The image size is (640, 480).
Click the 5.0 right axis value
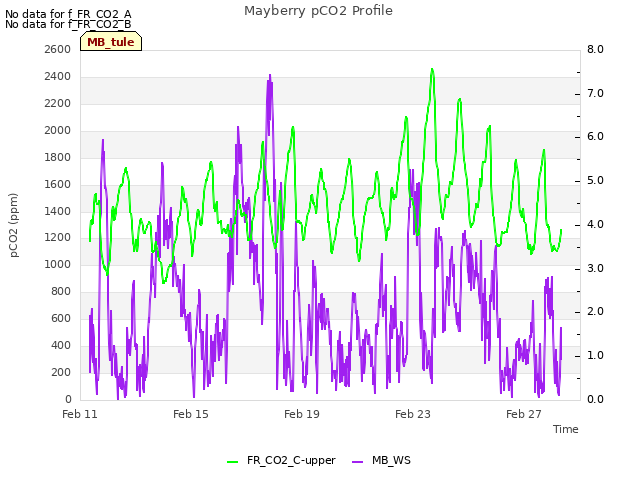pyautogui.click(x=595, y=181)
